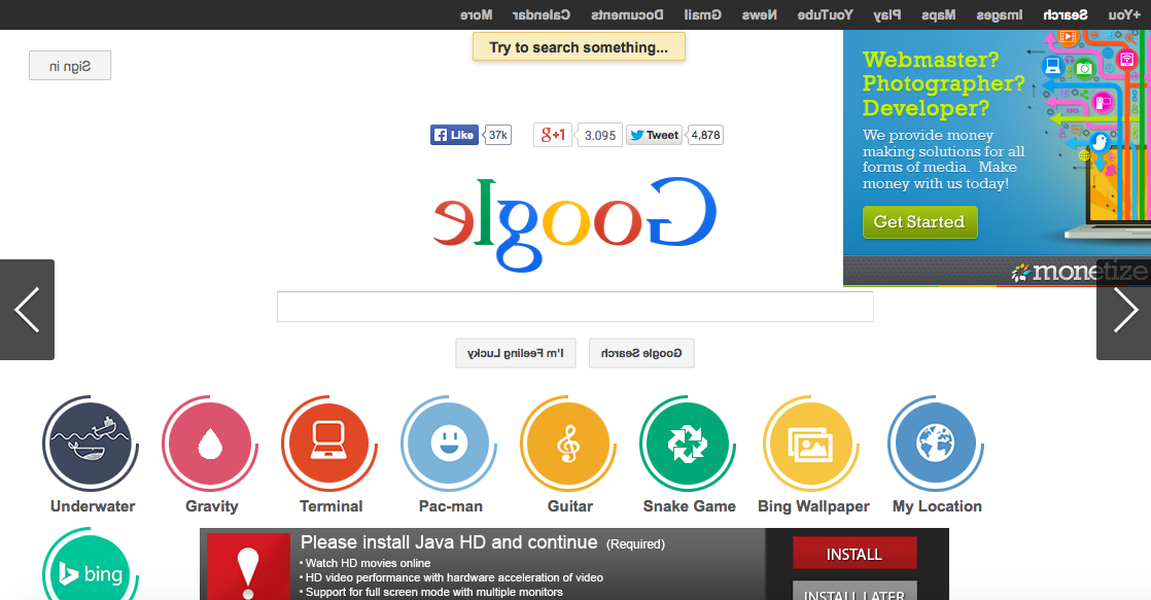Select the Terminal icon
This screenshot has height=600, width=1151.
coord(330,446)
